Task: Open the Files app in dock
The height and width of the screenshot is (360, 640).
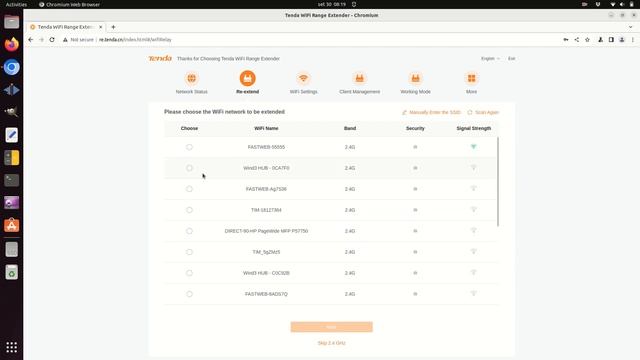Action: [x=11, y=22]
